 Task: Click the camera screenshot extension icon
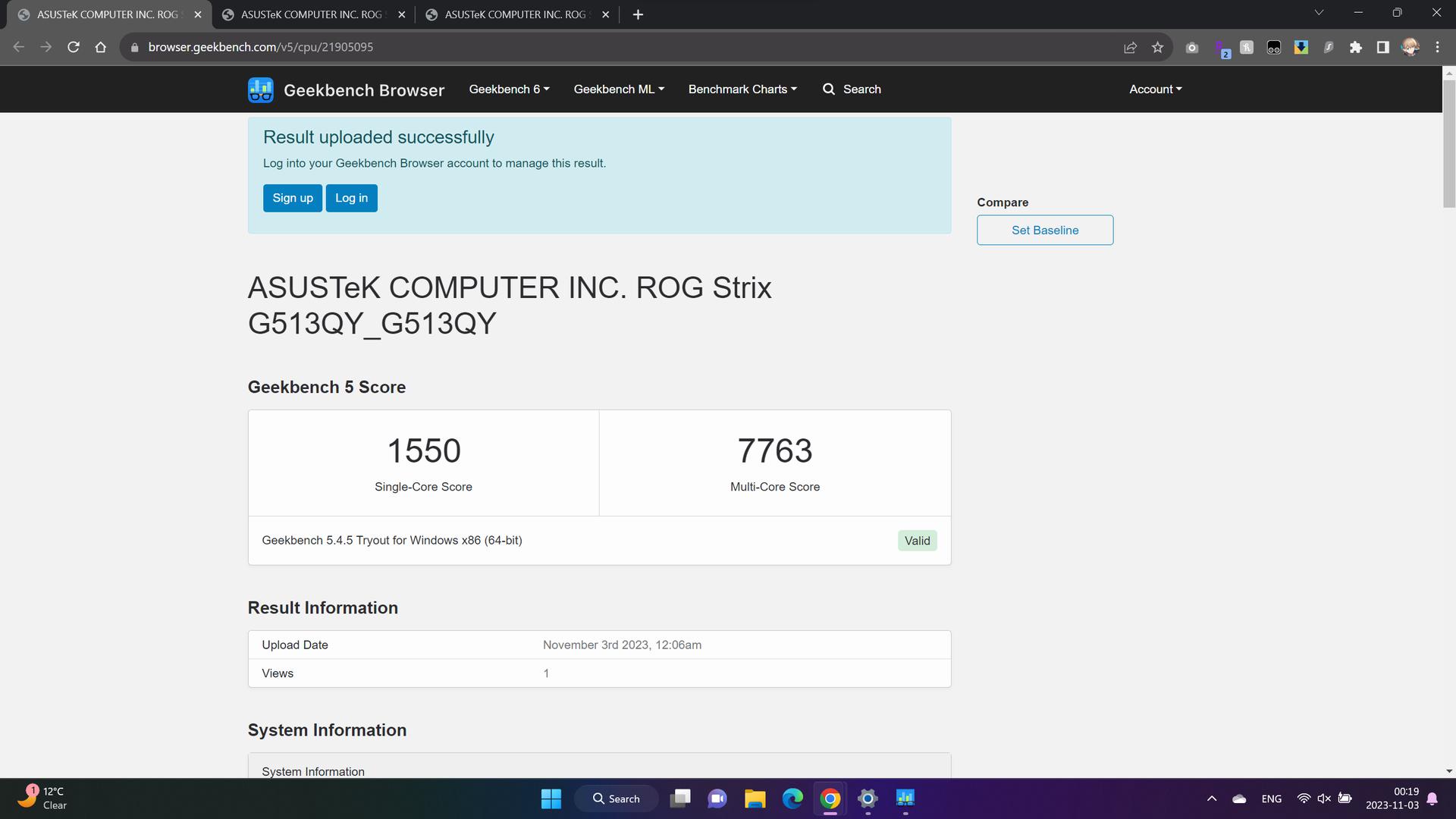point(1192,47)
